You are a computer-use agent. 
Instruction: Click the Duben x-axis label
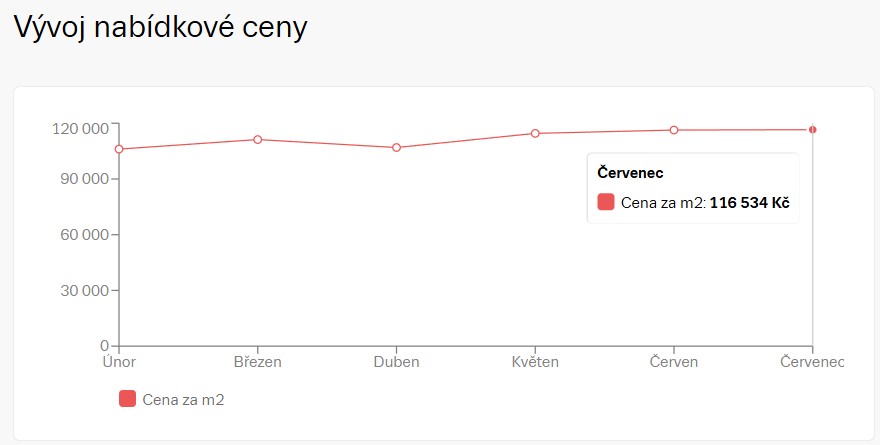click(396, 362)
